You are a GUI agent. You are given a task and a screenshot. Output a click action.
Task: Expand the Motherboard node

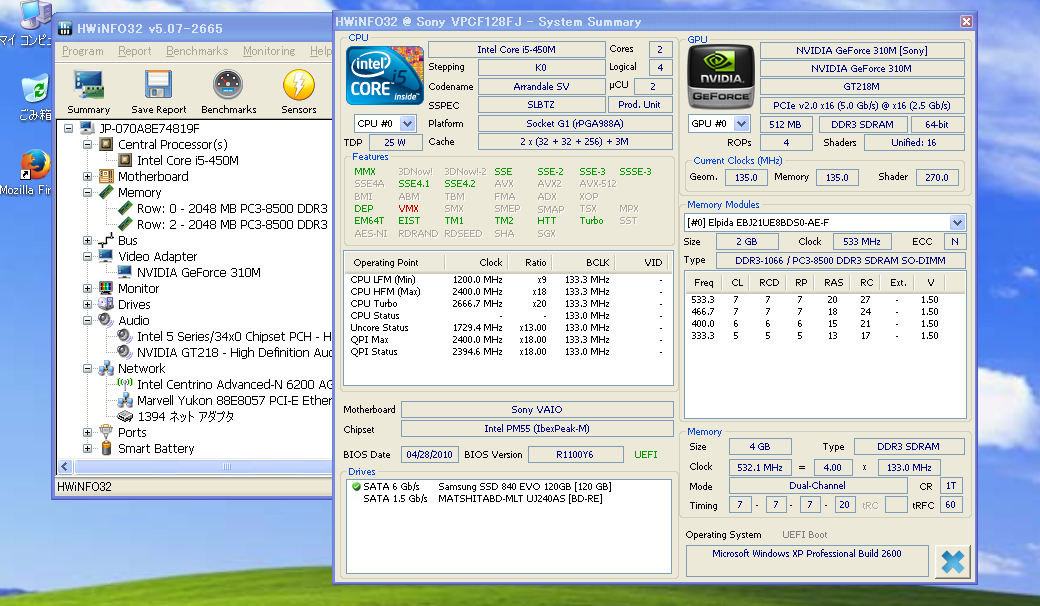click(x=87, y=176)
